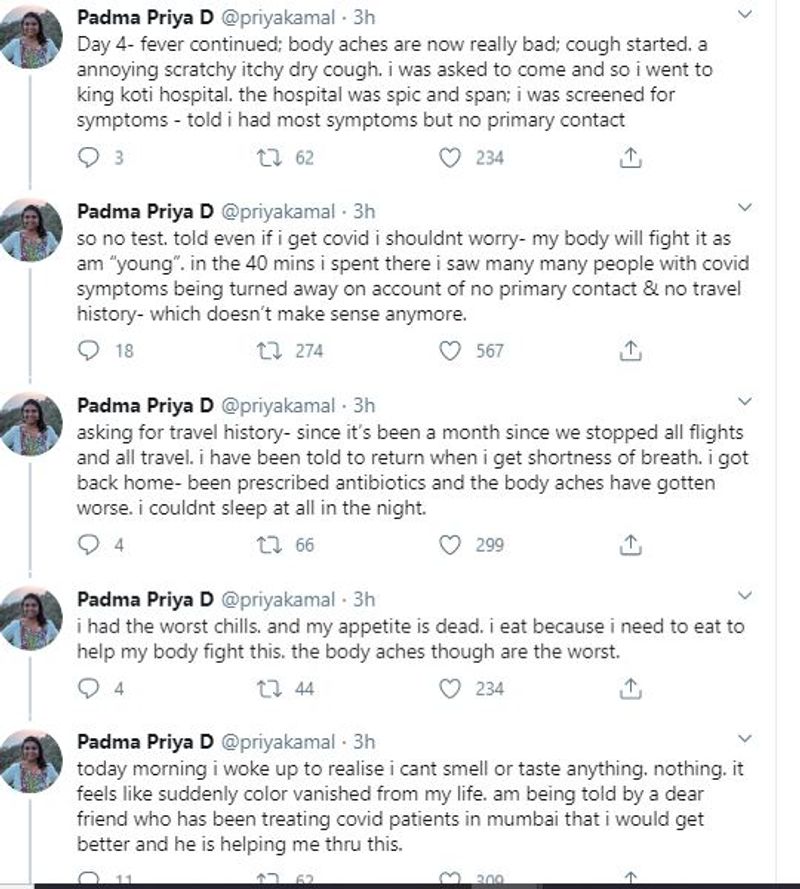Share the 'so no test' tweet
The image size is (800, 889).
[630, 351]
